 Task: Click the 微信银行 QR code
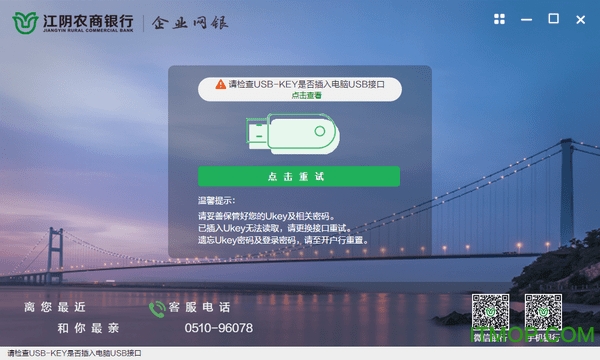pyautogui.click(x=490, y=313)
